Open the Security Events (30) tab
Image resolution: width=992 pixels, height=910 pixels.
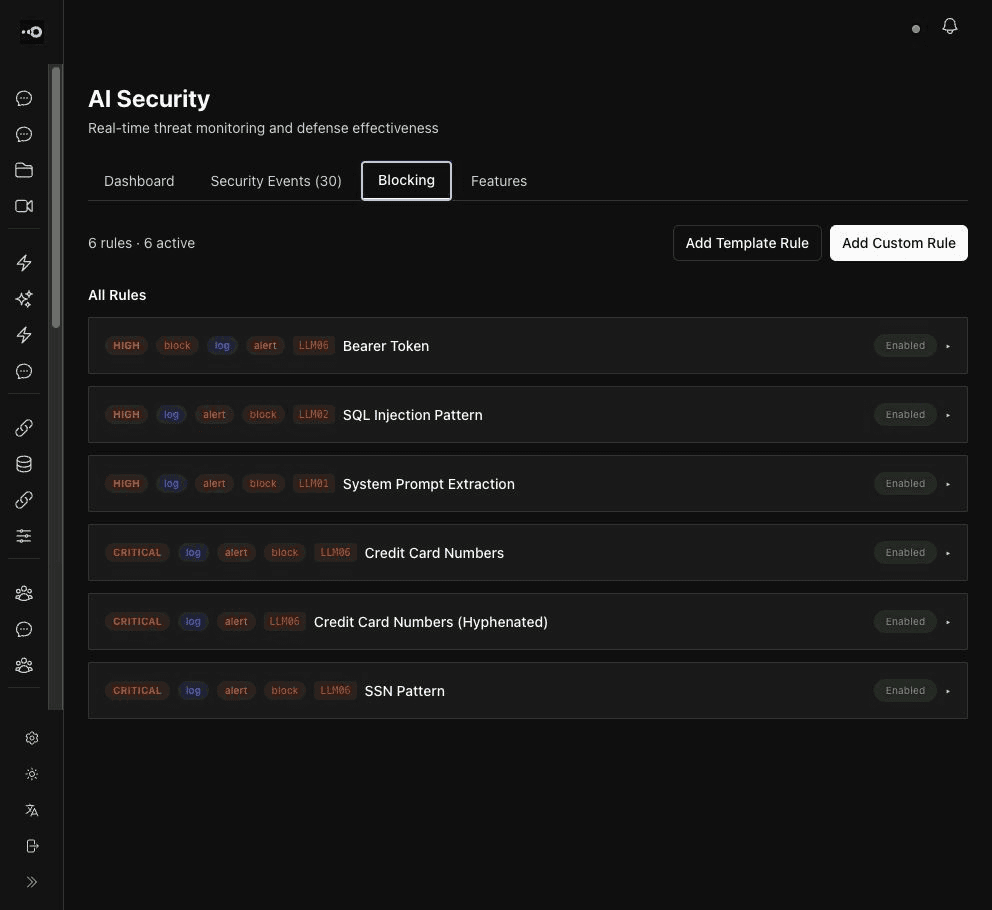point(276,181)
